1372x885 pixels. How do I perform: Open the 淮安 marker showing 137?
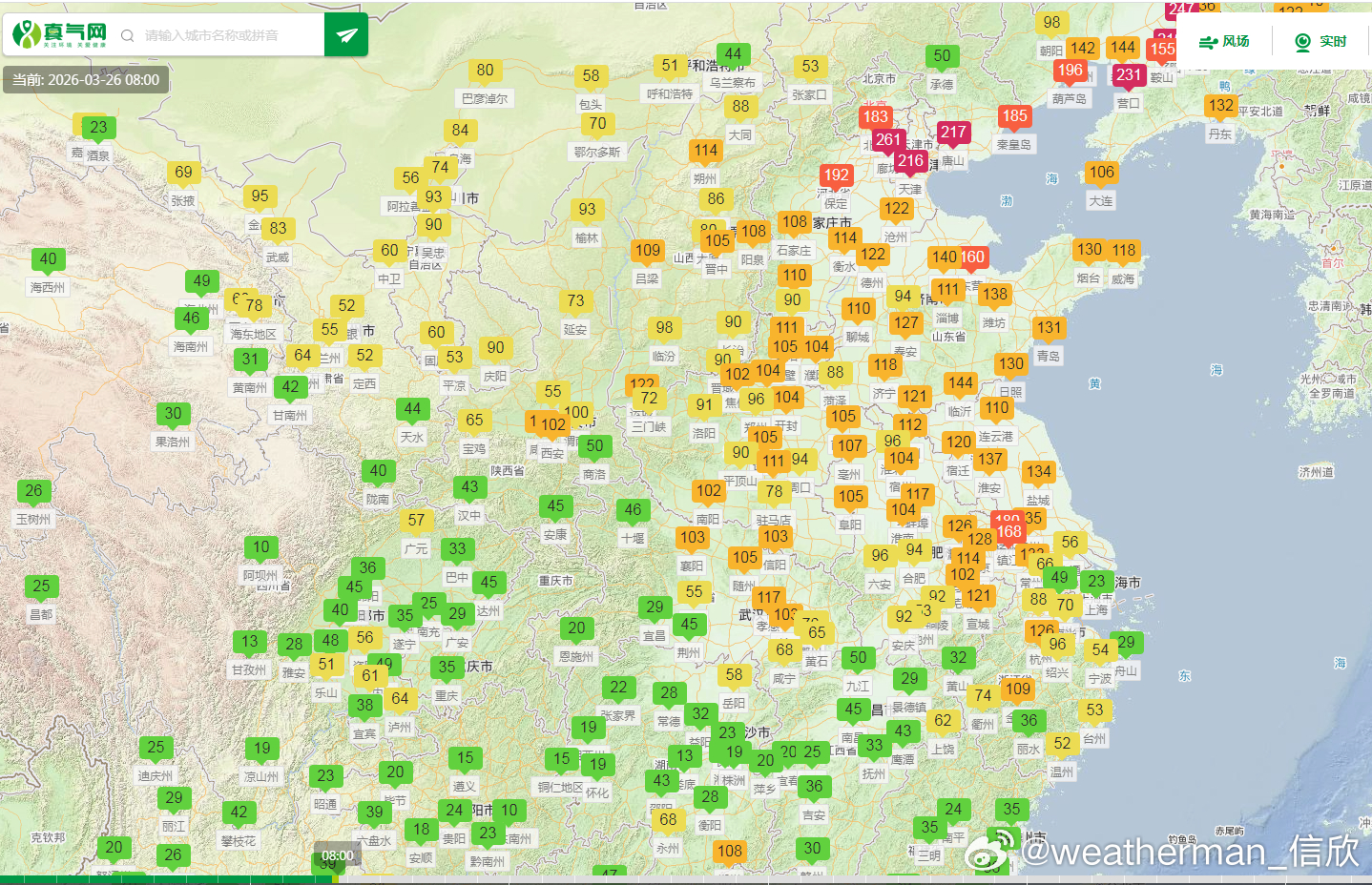tap(989, 461)
